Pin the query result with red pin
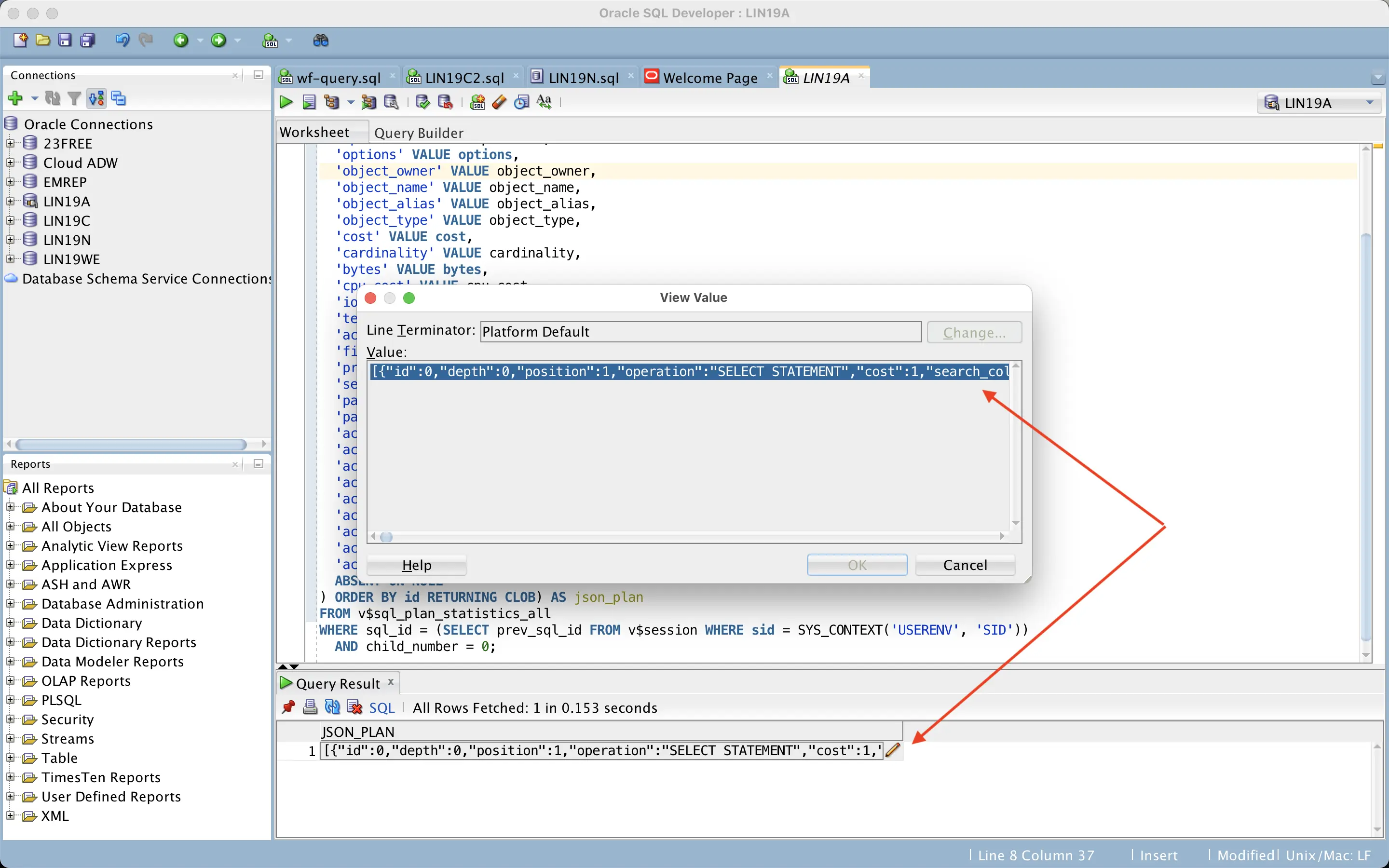Screen dimensions: 1389x868 pos(288,707)
